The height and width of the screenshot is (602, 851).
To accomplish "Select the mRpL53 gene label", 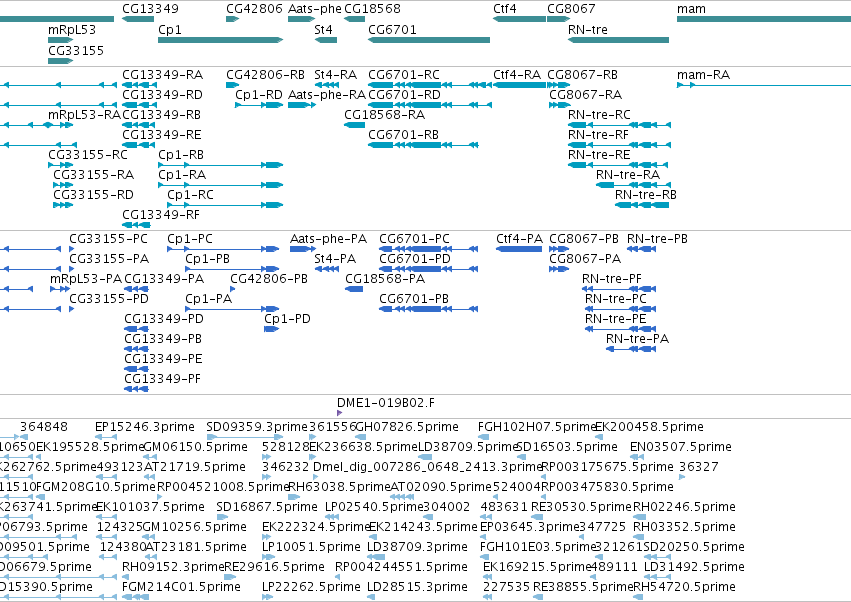I will (72, 29).
